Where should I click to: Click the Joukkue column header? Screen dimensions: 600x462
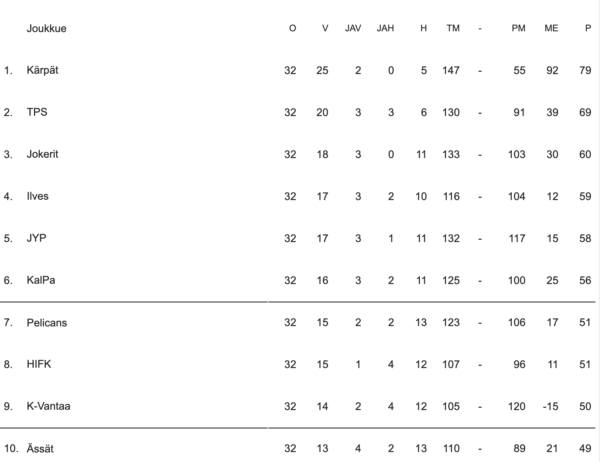click(46, 28)
